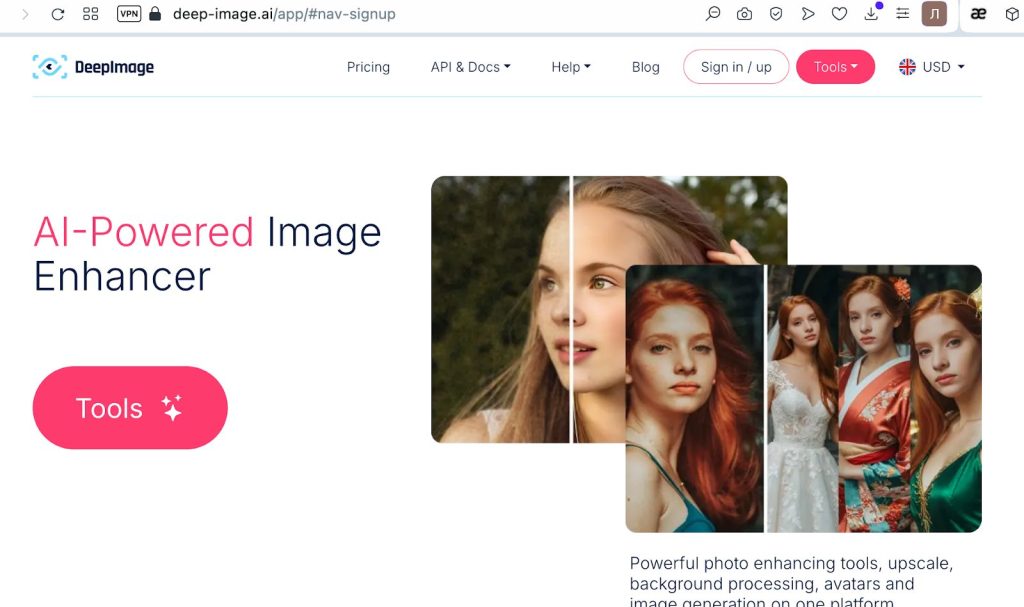Click the Sign in / up button
Screen dimensions: 1024x607
(x=736, y=67)
